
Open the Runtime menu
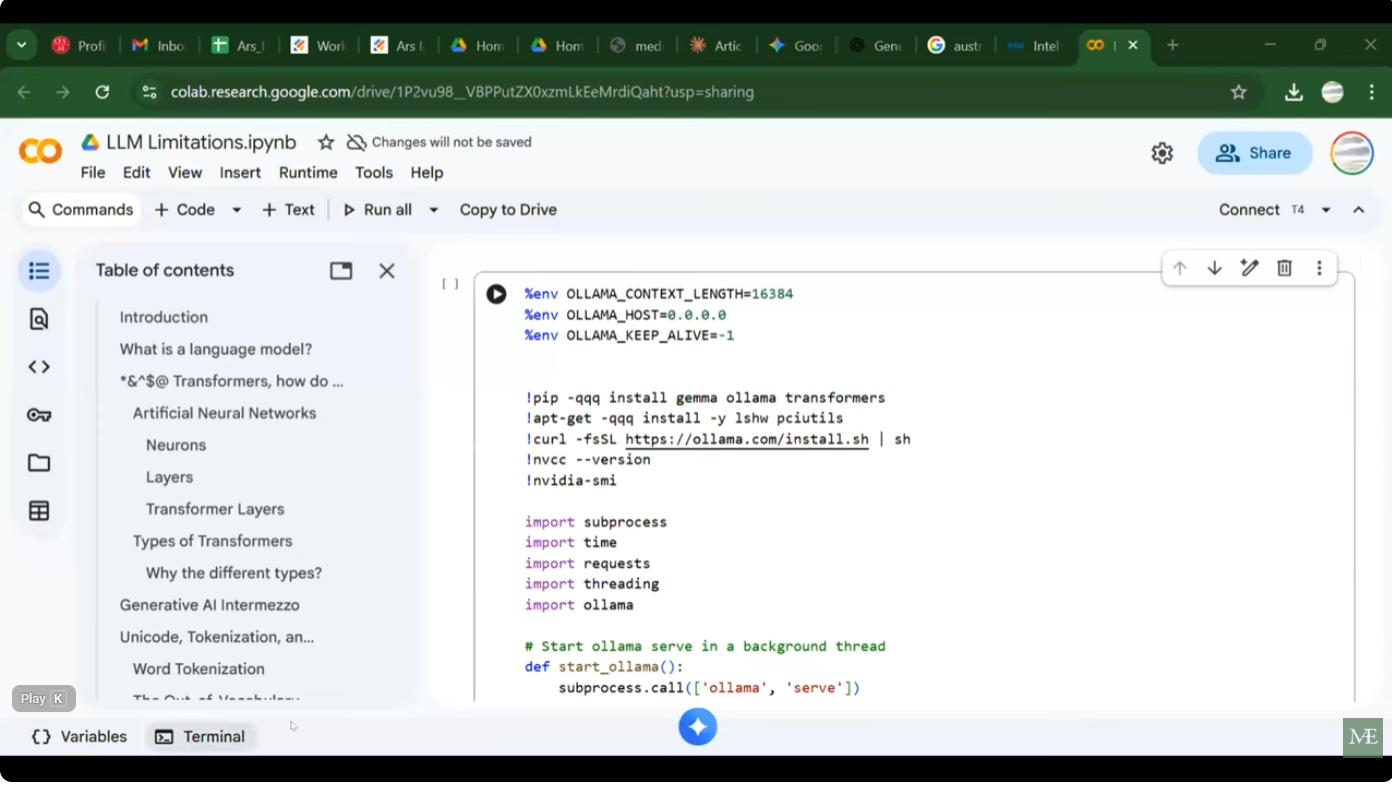pos(308,173)
